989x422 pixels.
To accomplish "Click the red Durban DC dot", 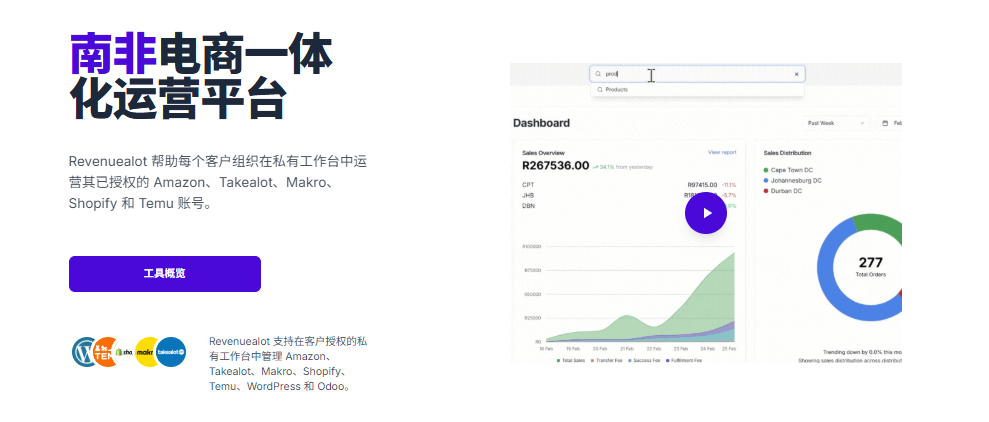I will (x=766, y=191).
